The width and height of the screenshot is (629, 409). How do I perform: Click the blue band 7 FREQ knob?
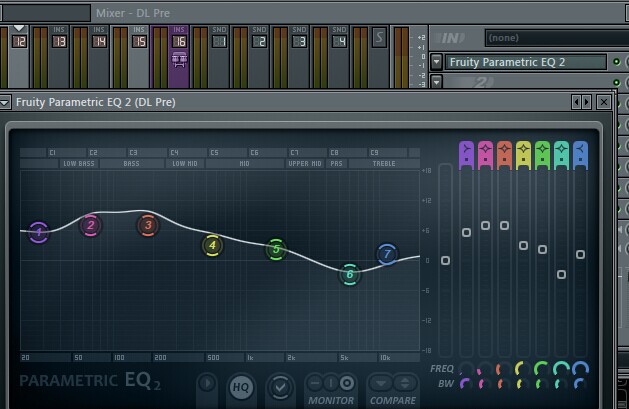(x=580, y=369)
